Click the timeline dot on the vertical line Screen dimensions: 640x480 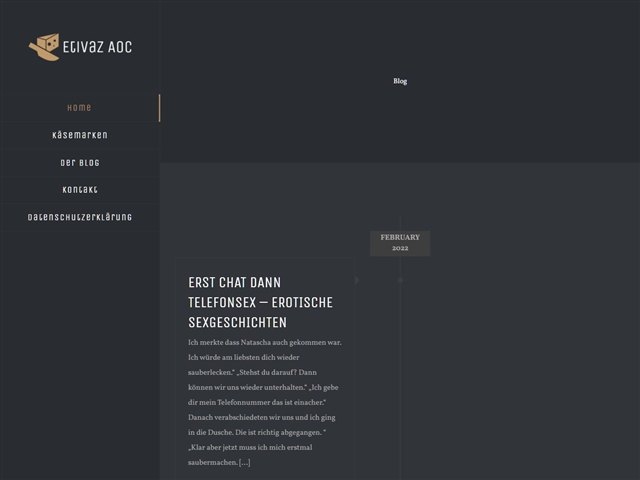(400, 280)
